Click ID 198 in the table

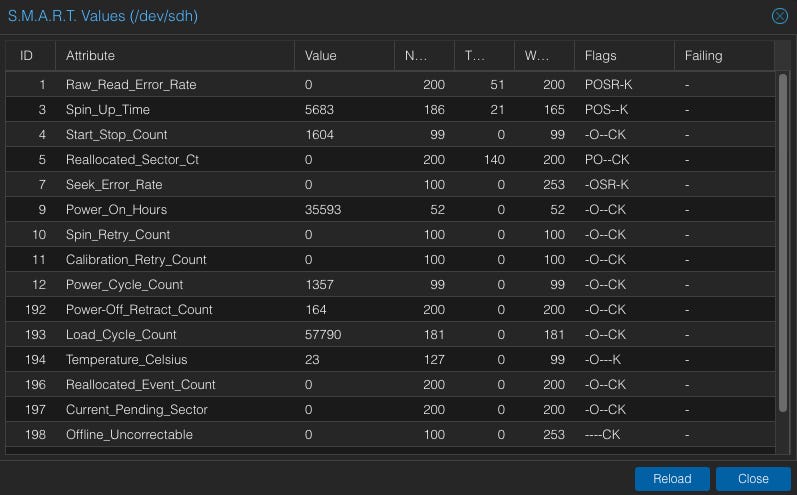[x=35, y=435]
